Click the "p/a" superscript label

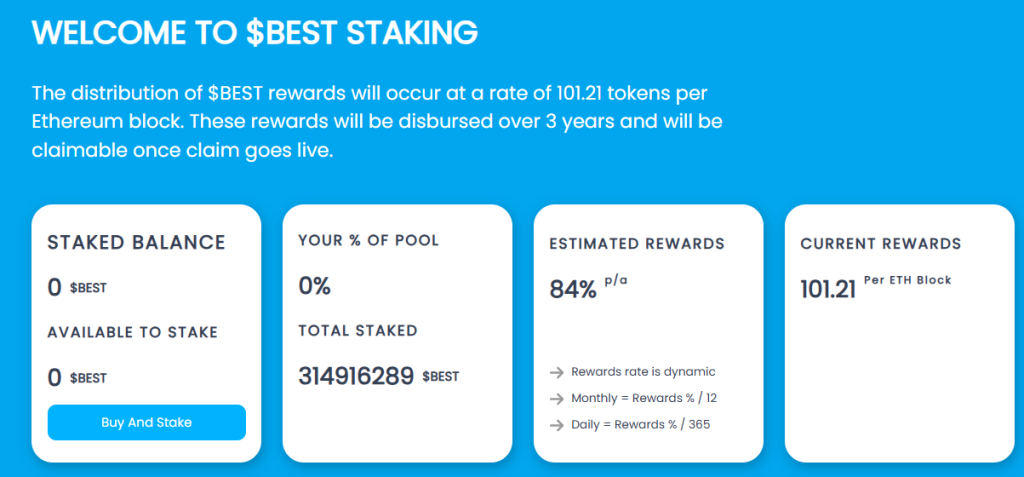click(x=616, y=280)
